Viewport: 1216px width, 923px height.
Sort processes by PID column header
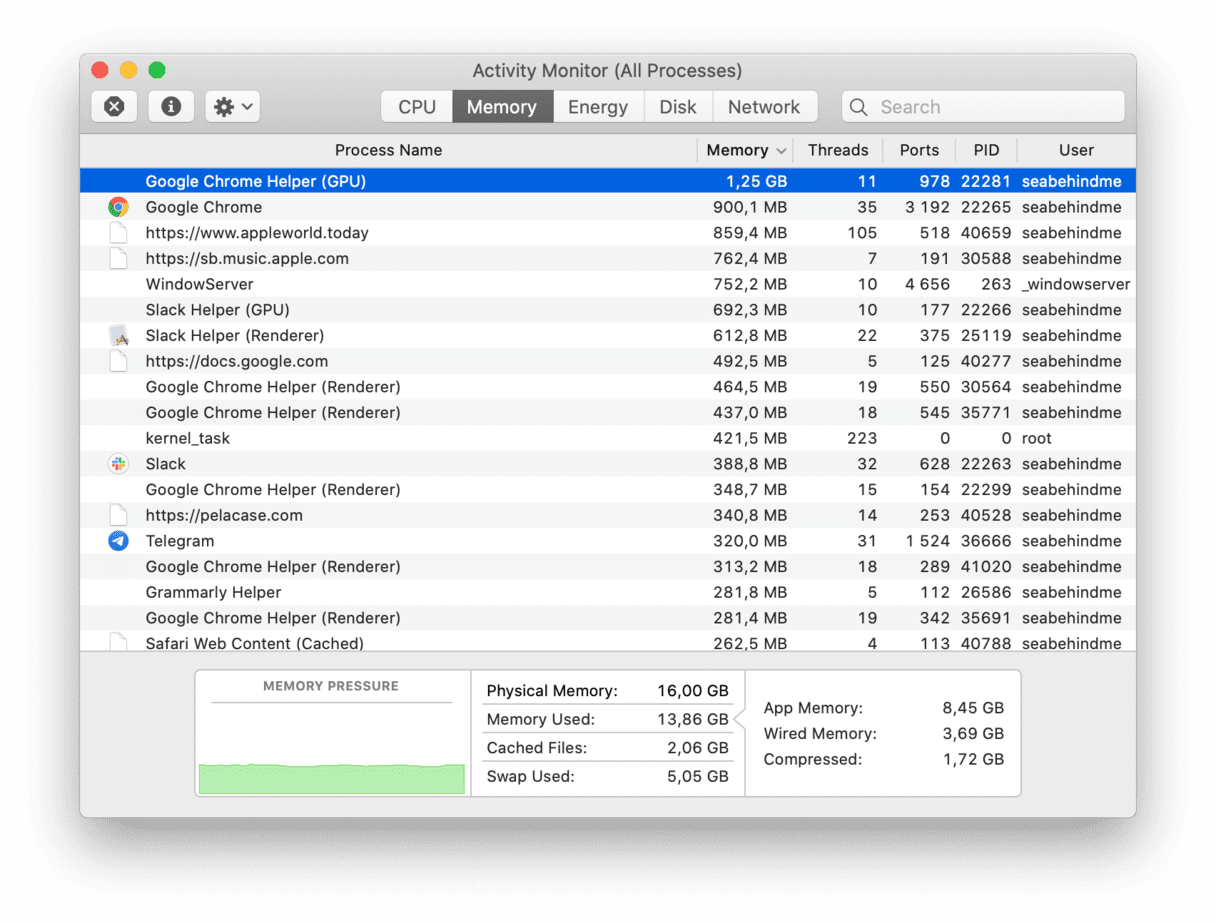point(985,150)
